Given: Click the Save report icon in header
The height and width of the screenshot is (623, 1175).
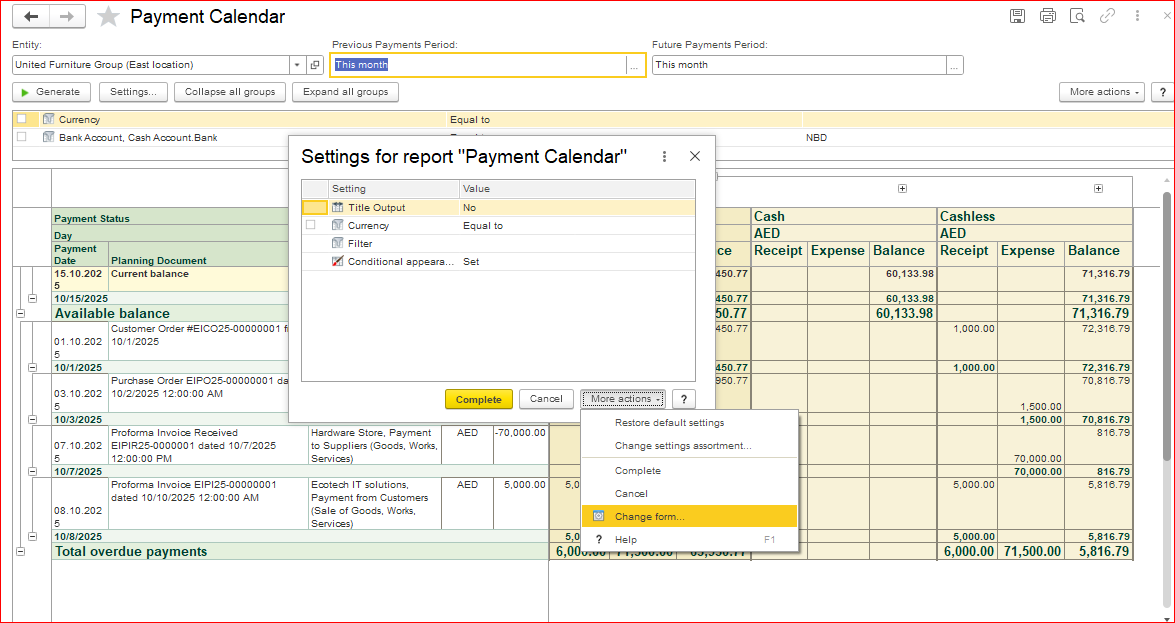Looking at the screenshot, I should [1017, 16].
